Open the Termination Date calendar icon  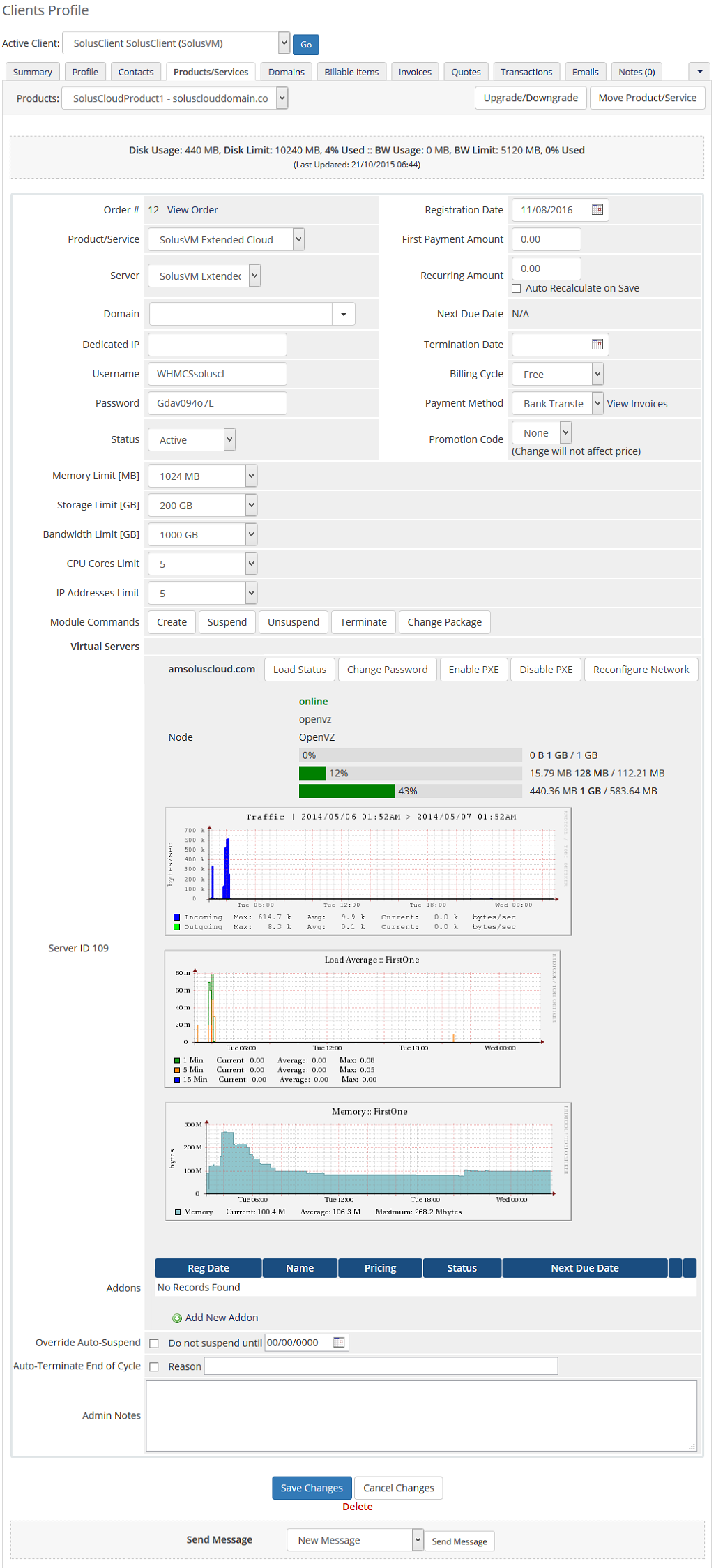point(597,345)
